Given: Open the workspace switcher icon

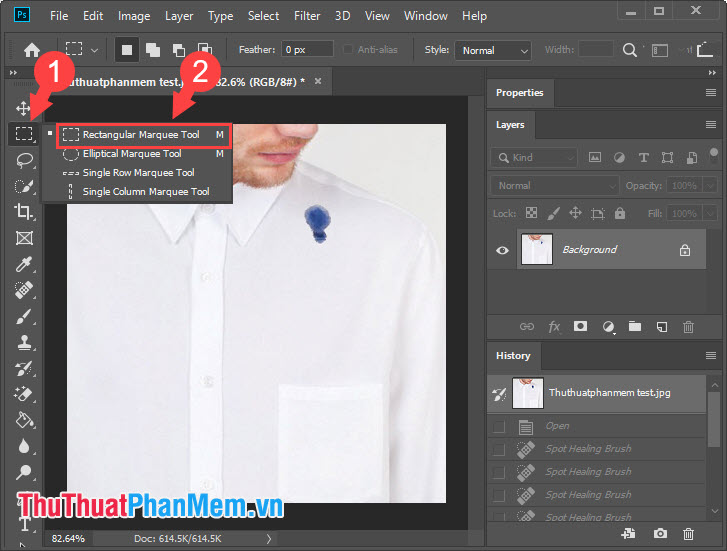Looking at the screenshot, I should coord(660,50).
